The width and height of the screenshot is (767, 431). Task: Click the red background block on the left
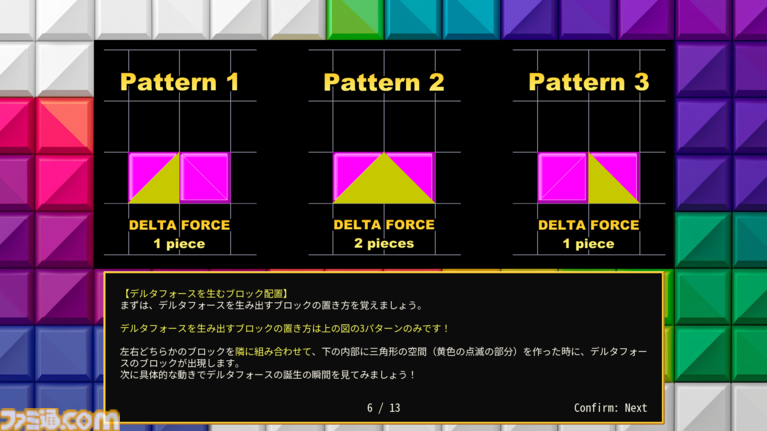click(x=65, y=125)
